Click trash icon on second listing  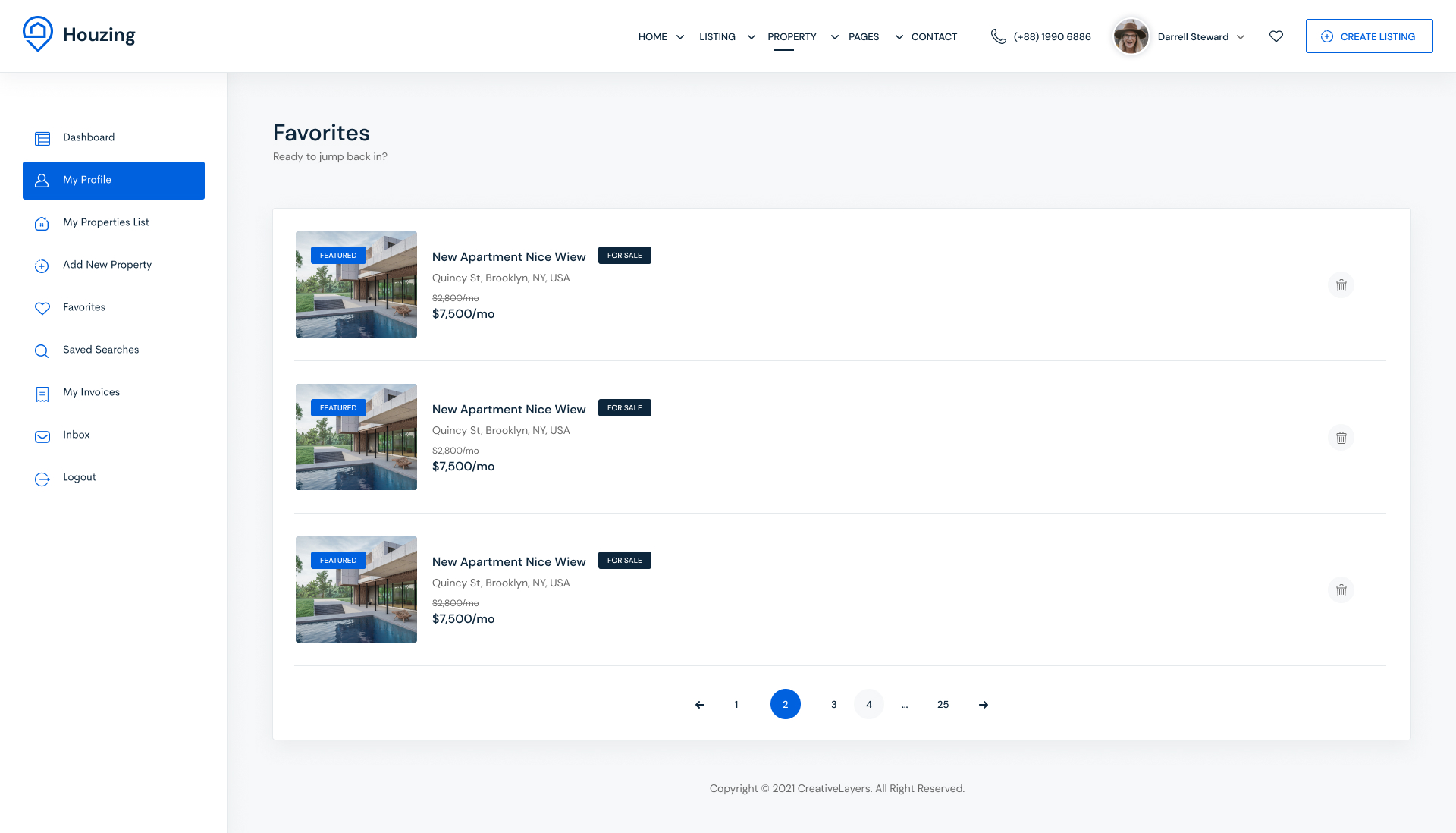pos(1341,438)
